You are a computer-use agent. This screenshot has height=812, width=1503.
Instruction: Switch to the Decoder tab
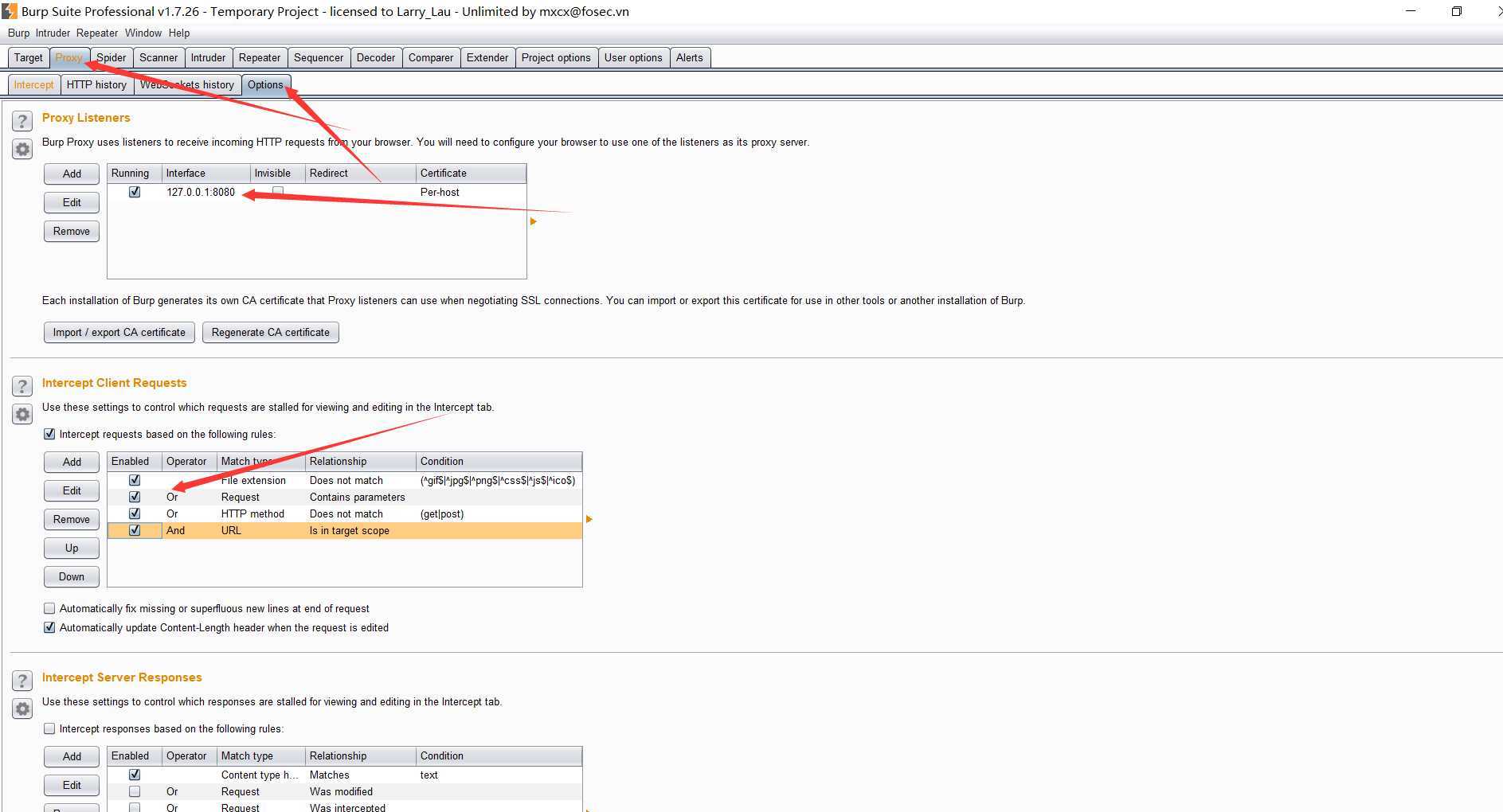pyautogui.click(x=376, y=57)
